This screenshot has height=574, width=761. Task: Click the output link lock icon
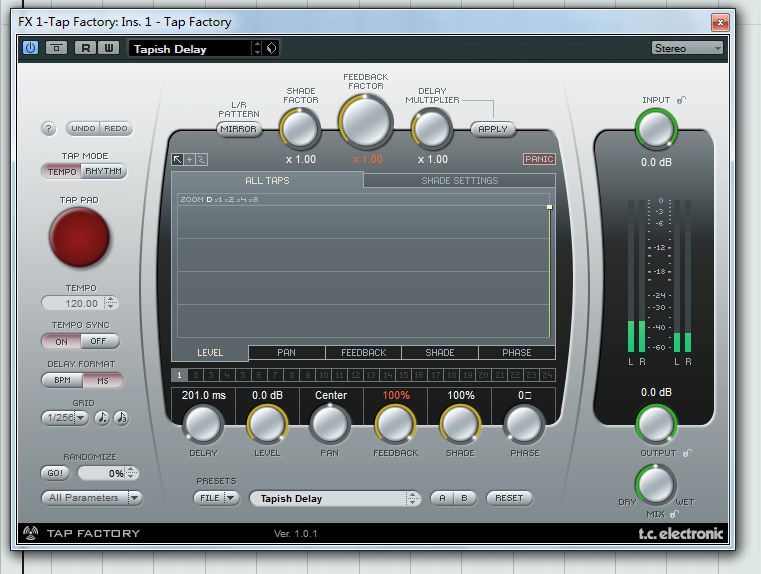tap(687, 453)
